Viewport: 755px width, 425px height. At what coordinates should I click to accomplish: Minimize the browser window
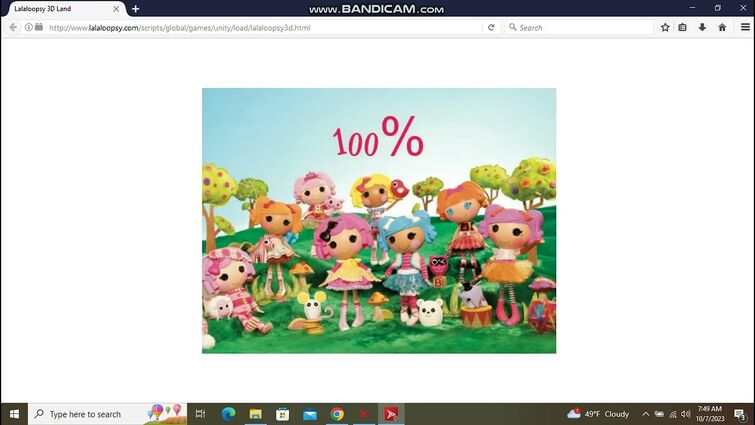pyautogui.click(x=692, y=8)
